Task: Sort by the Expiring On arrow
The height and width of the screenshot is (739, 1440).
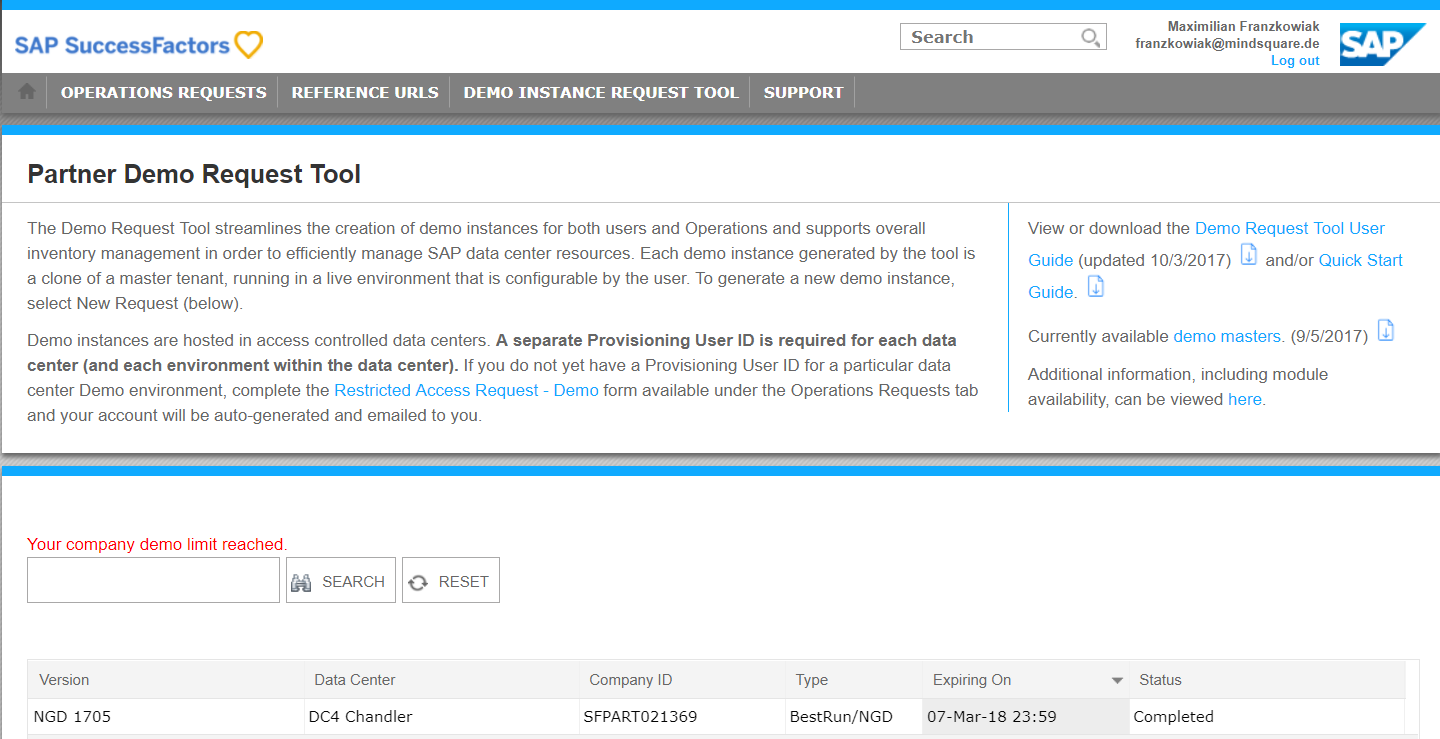Action: [1117, 680]
